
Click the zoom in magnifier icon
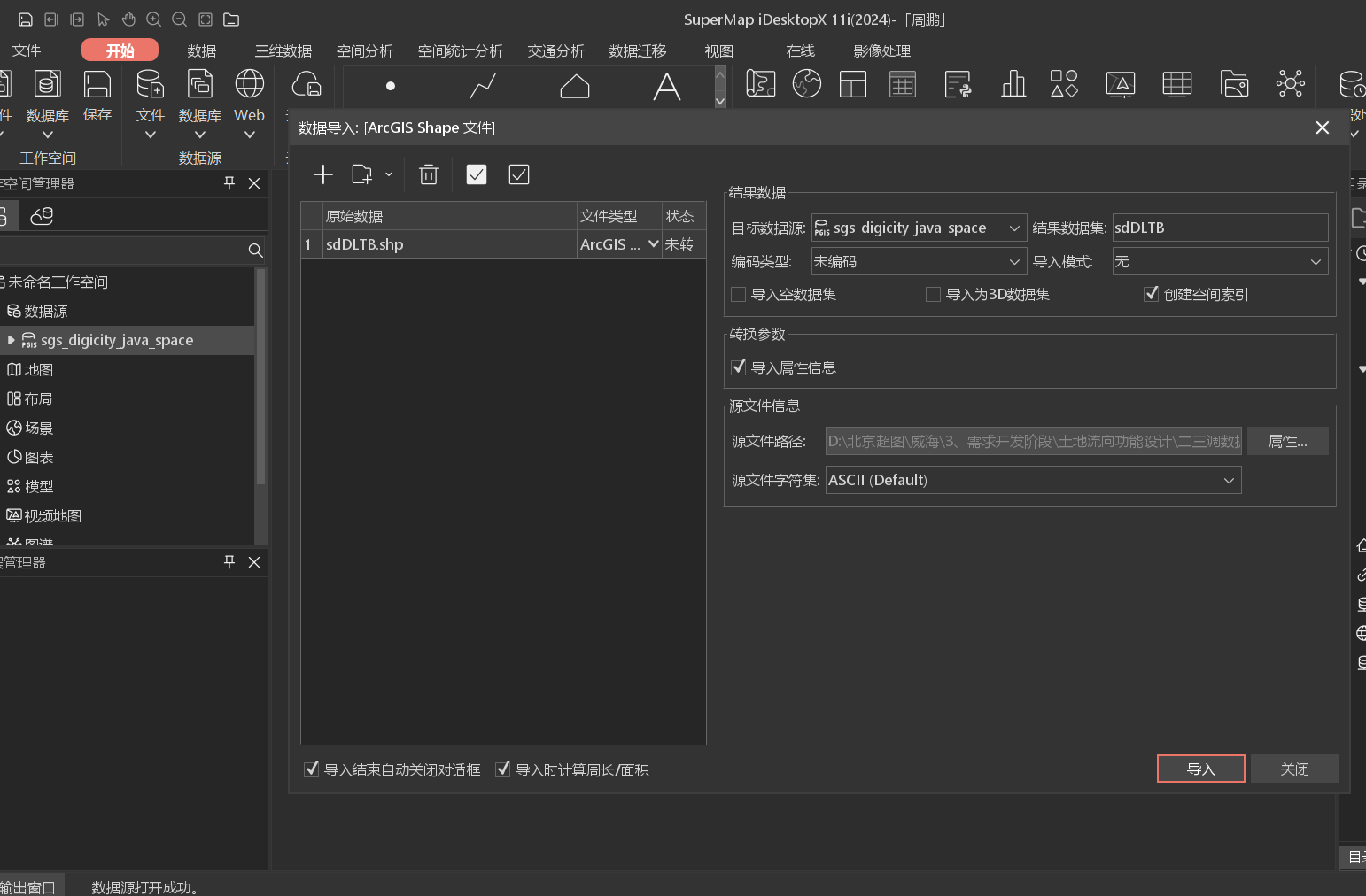(154, 19)
